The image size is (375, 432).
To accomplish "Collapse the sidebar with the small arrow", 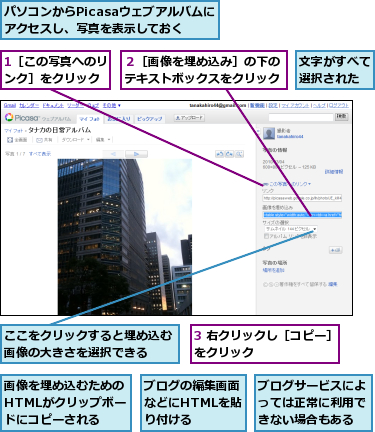I will (258, 132).
